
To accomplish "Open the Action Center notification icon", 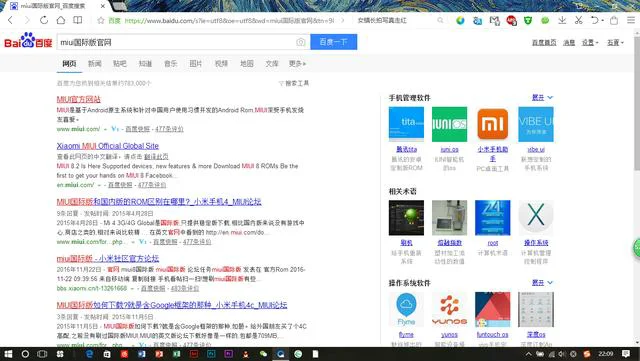I will pos(626,354).
